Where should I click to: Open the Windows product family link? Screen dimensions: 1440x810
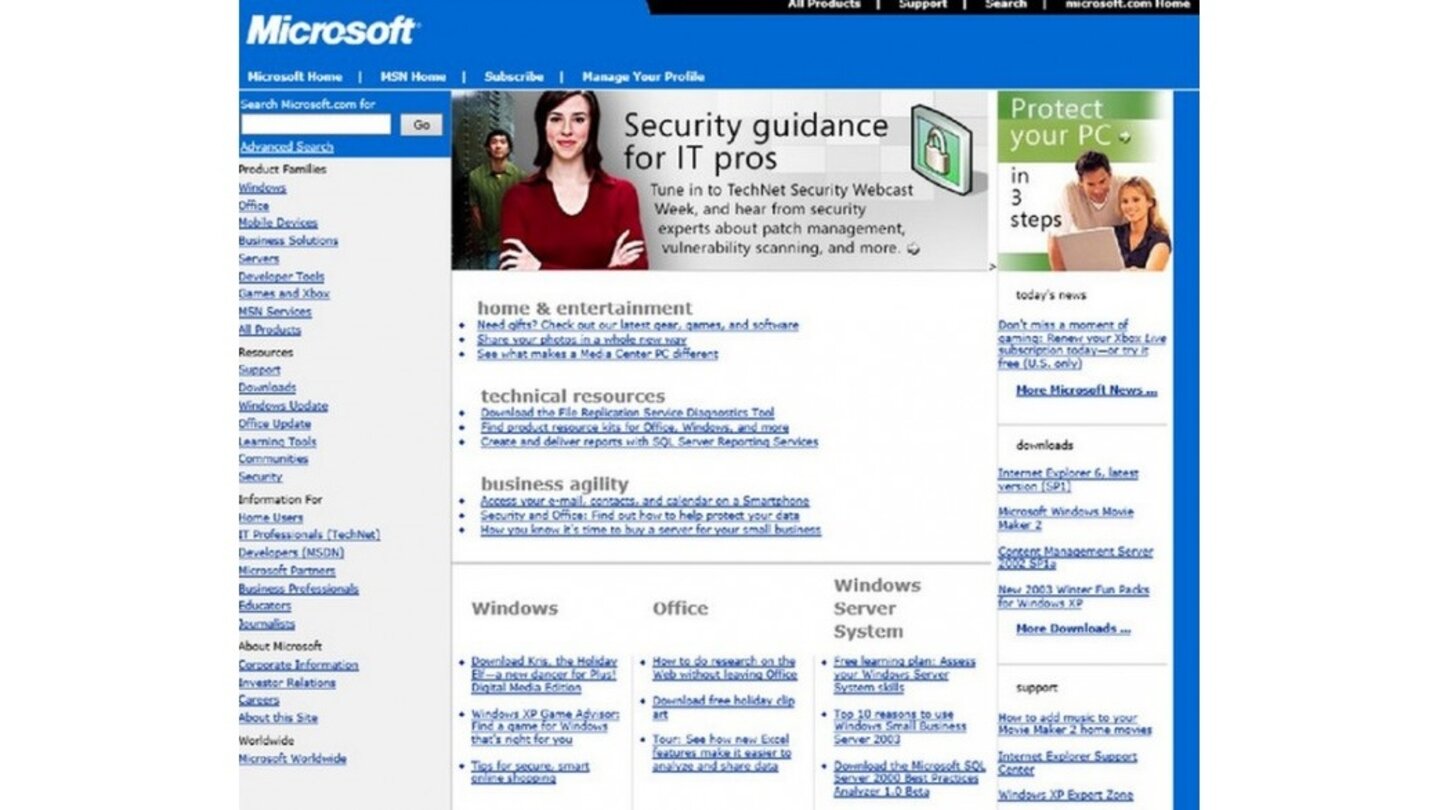262,188
